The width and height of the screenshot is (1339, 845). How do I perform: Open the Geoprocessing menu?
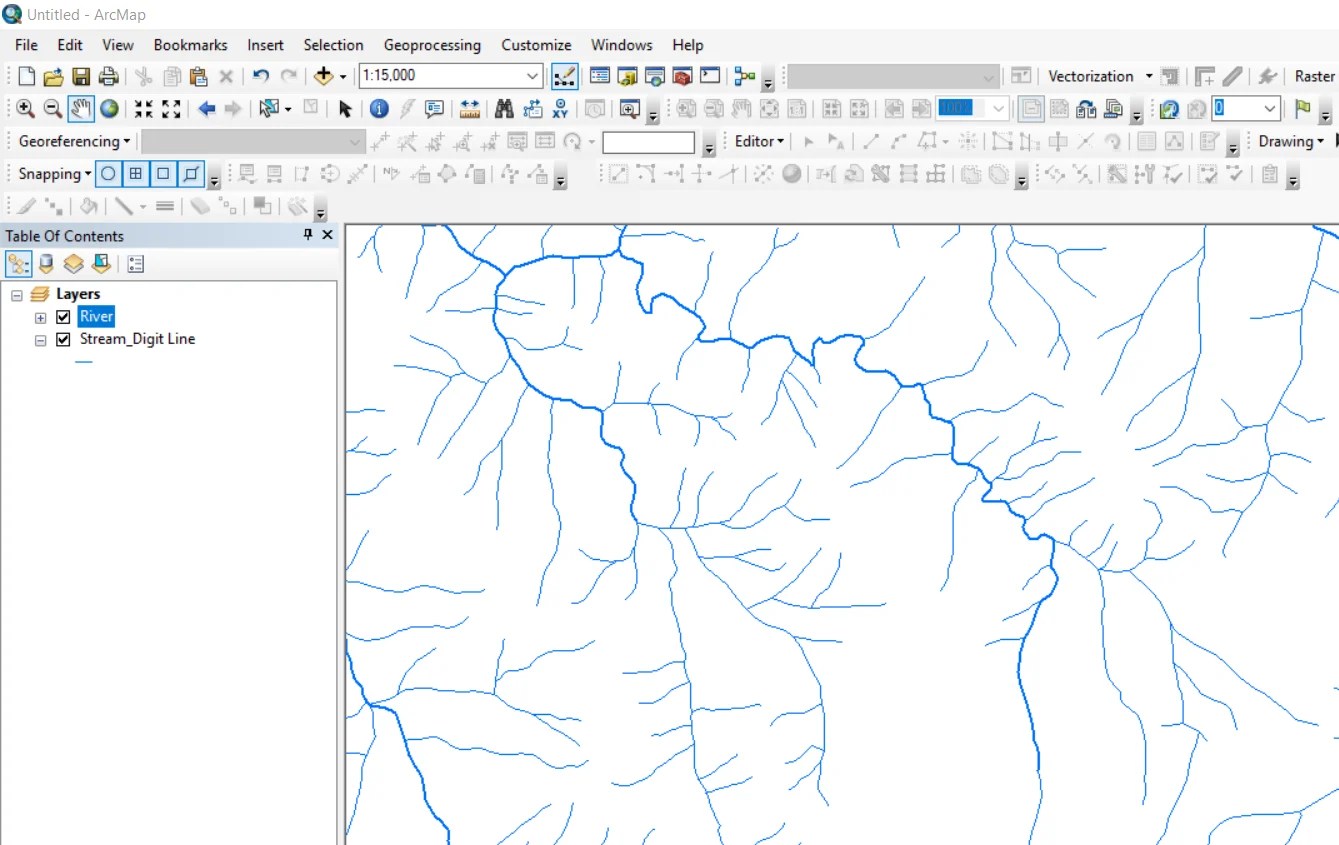point(432,45)
